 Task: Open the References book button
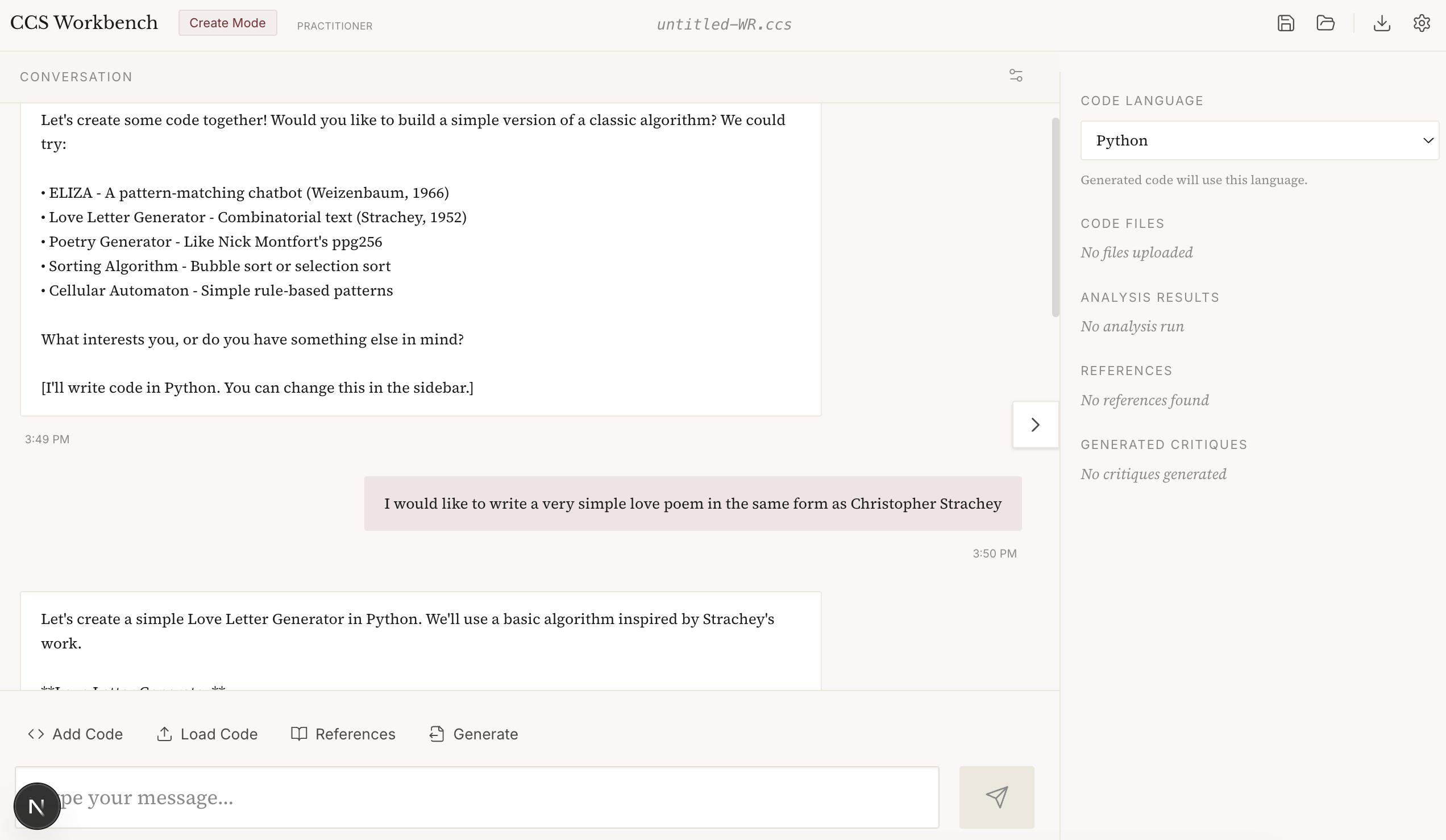coord(343,734)
